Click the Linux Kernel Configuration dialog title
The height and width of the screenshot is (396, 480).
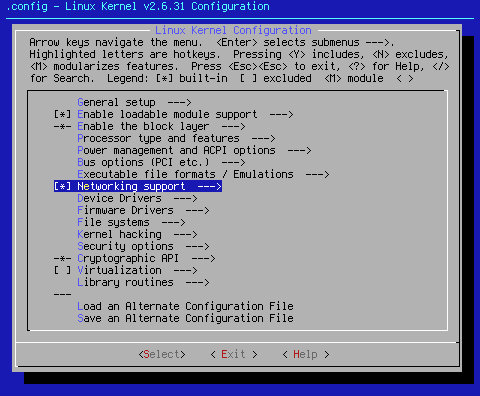pyautogui.click(x=233, y=30)
